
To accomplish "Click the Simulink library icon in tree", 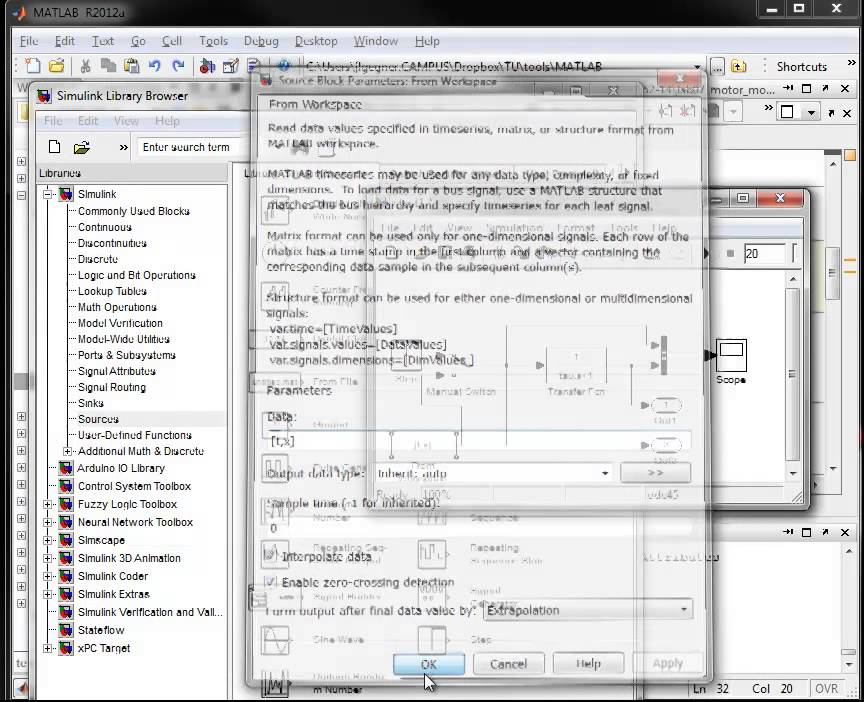I will pos(66,194).
